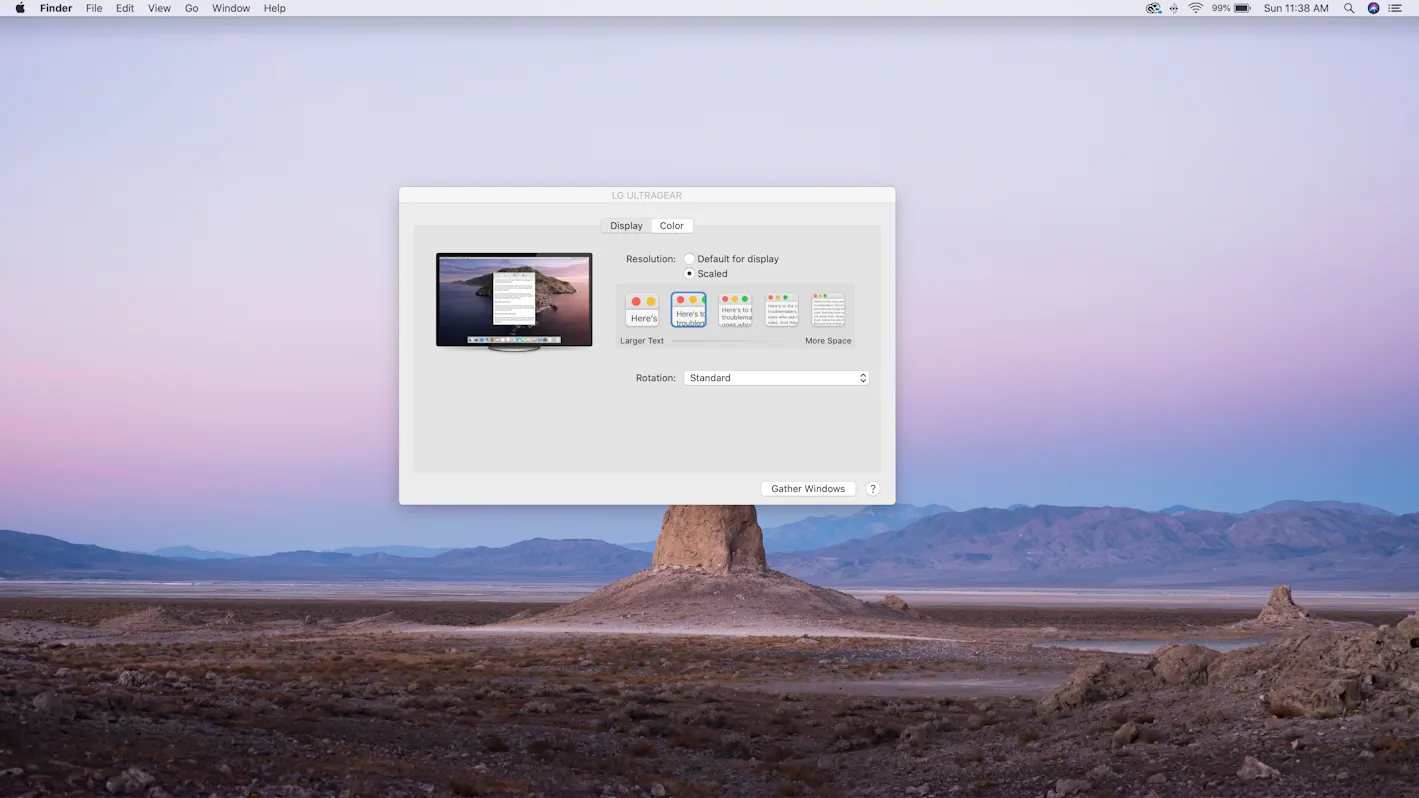
Task: Click the date and time clock
Action: coord(1296,8)
